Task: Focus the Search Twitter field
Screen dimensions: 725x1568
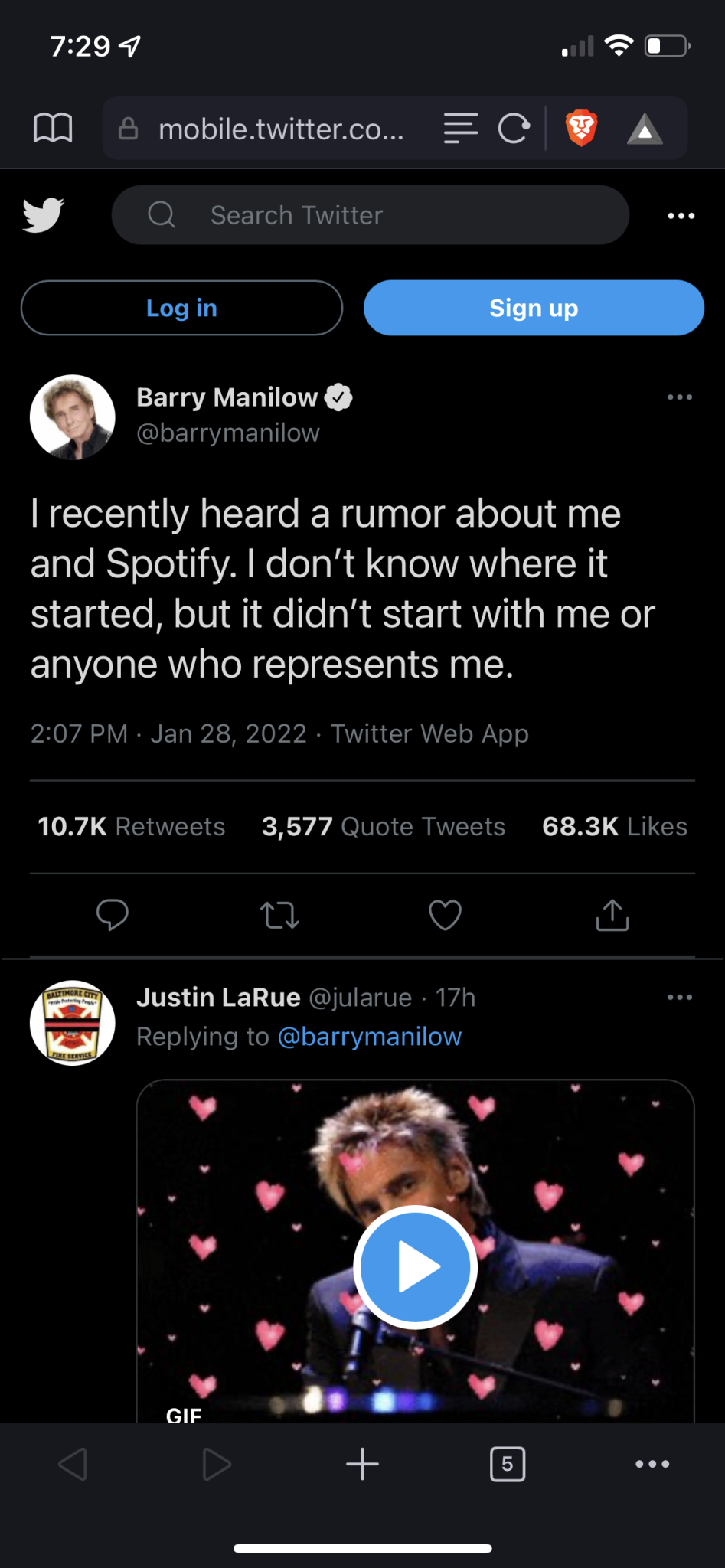Action: tap(371, 215)
